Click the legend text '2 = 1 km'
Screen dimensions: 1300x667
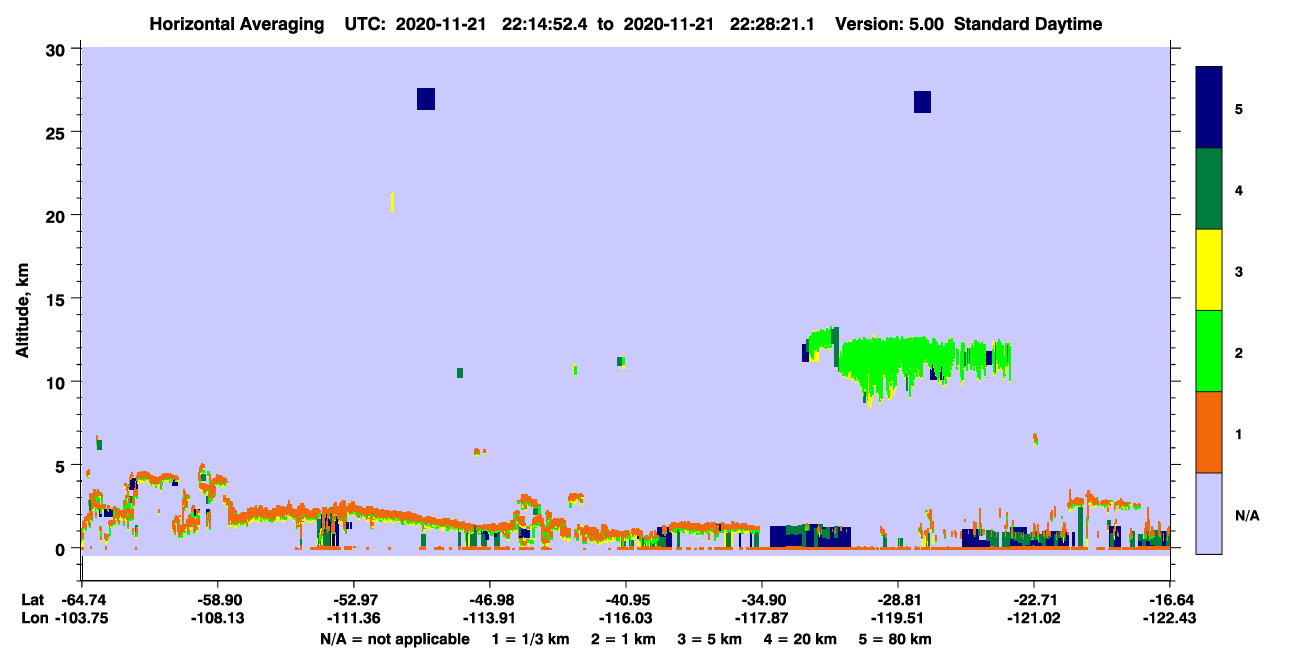click(625, 639)
